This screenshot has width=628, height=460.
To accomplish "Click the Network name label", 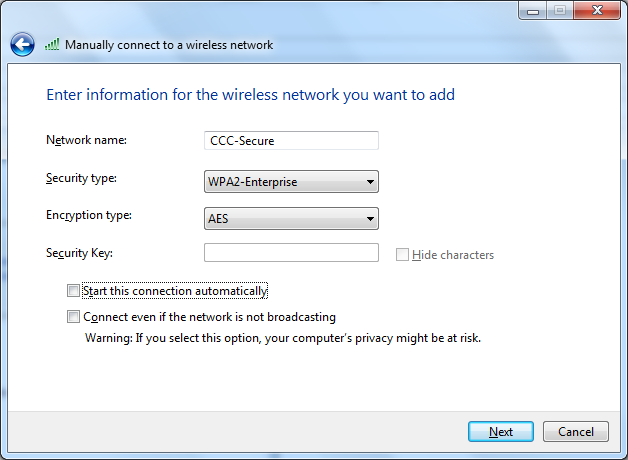I will coord(87,140).
